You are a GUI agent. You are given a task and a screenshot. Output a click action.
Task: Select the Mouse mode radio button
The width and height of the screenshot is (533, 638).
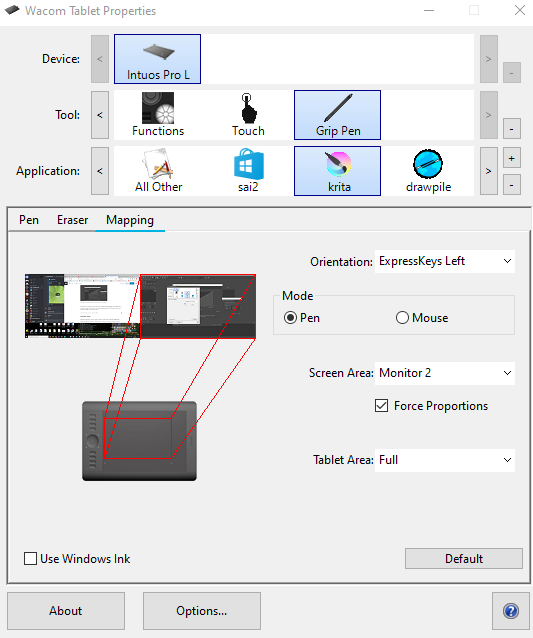[402, 318]
